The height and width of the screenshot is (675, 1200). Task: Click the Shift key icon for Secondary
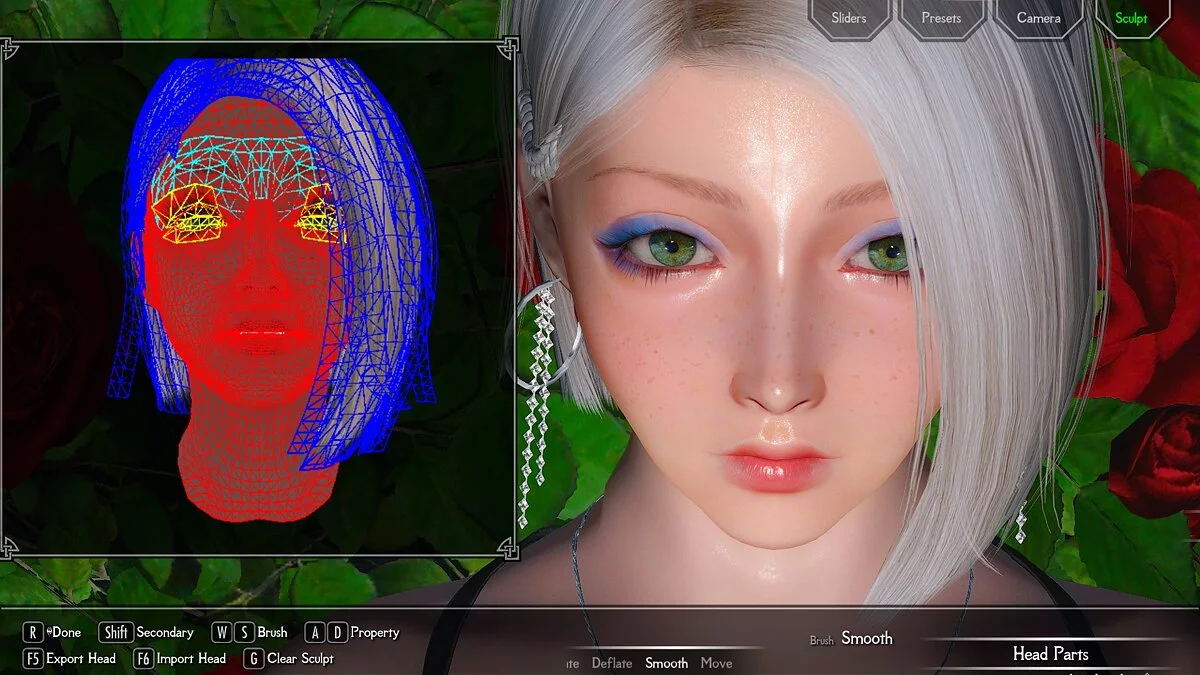click(x=115, y=632)
